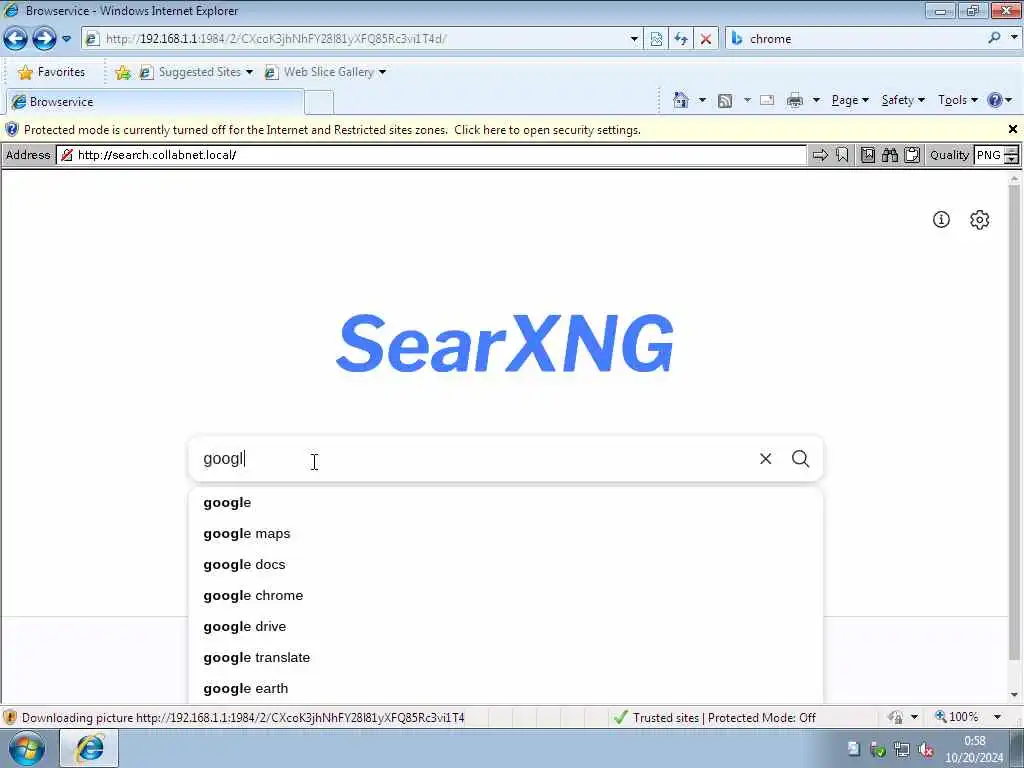Screen dimensions: 1024x768
Task: Click the RSS feeds icon
Action: 725,100
